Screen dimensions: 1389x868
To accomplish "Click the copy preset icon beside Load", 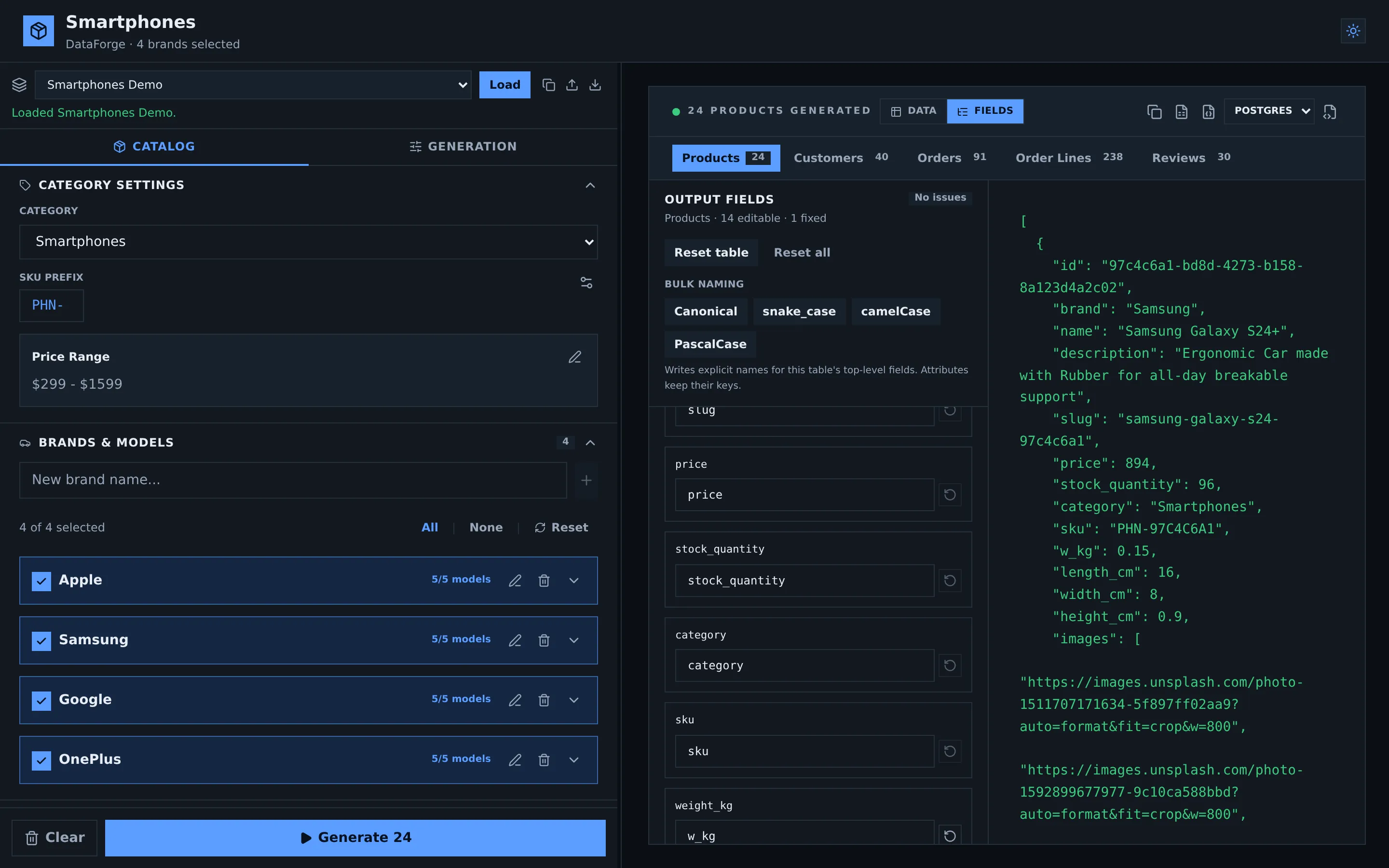I will coord(549,85).
